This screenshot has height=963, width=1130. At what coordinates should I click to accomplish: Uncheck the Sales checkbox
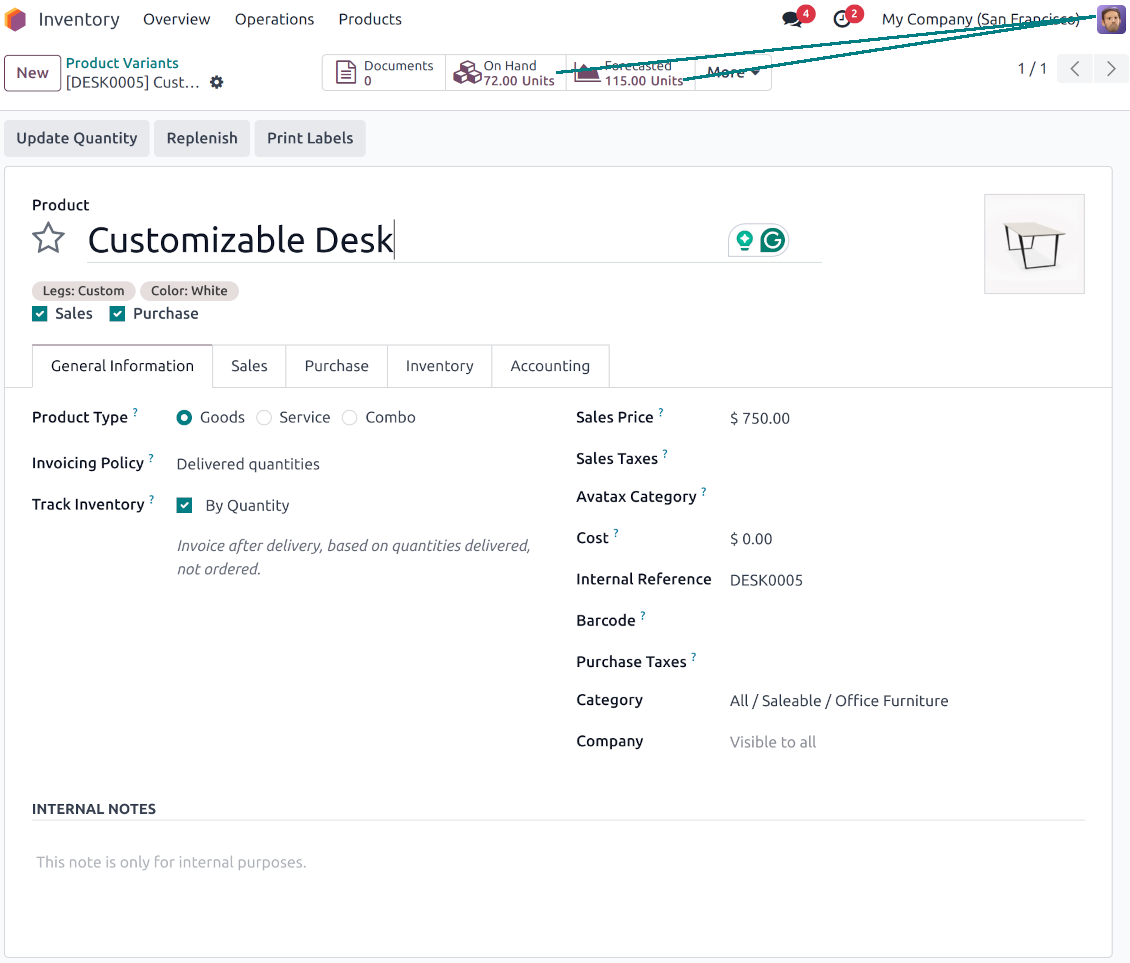tap(40, 314)
